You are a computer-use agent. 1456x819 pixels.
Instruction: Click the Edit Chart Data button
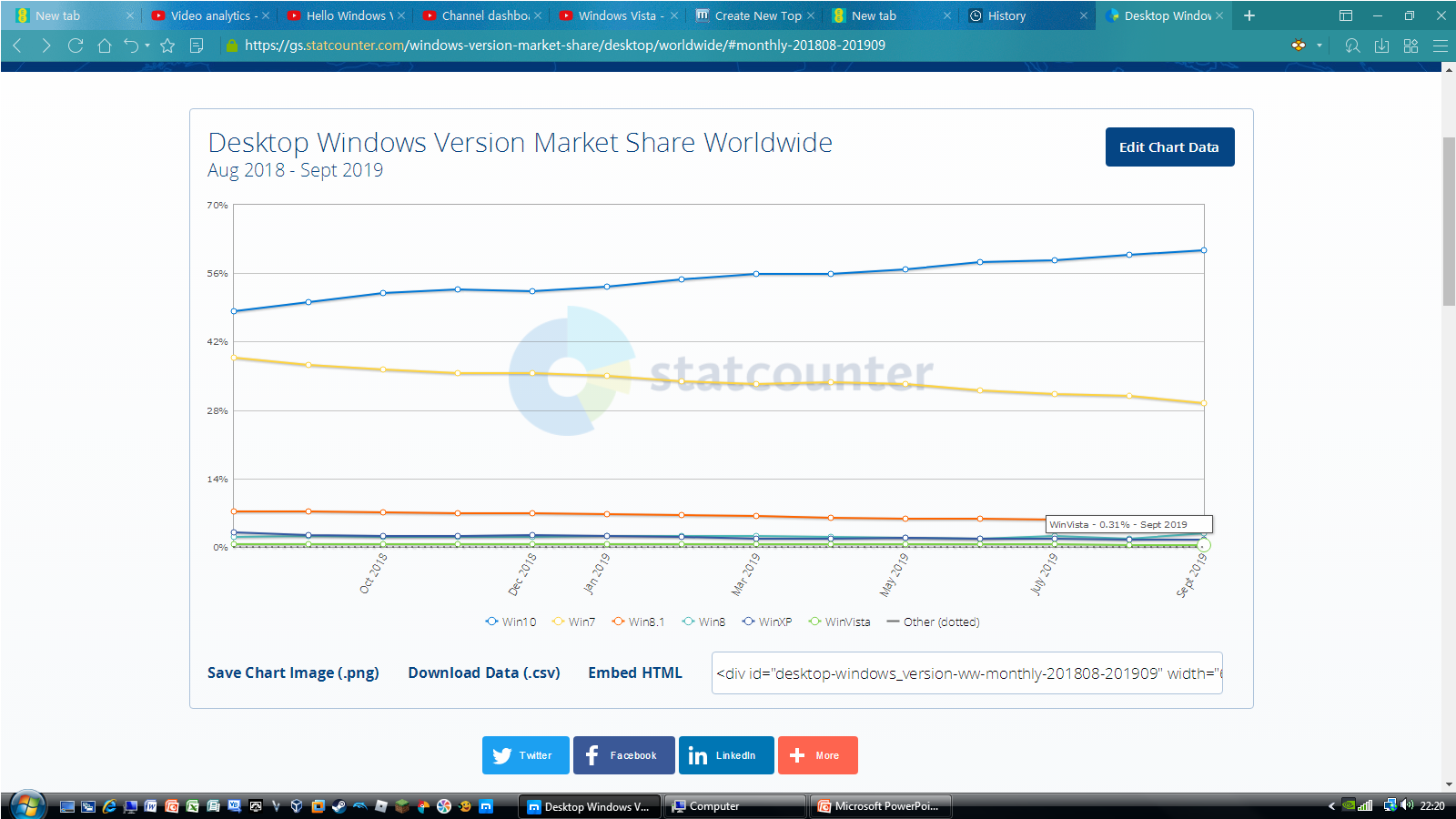pos(1169,147)
